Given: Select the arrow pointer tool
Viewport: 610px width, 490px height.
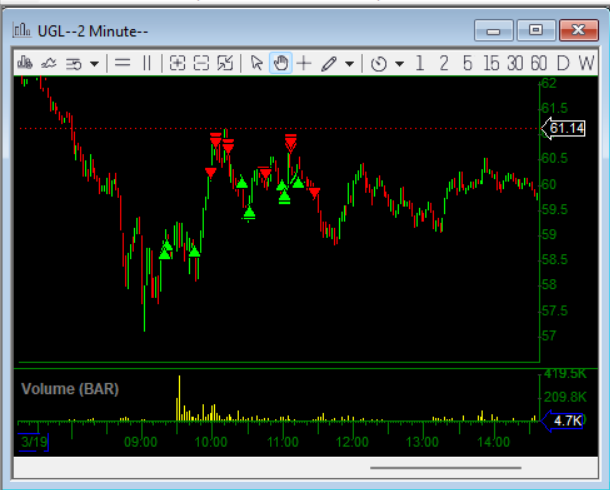Looking at the screenshot, I should pos(257,63).
